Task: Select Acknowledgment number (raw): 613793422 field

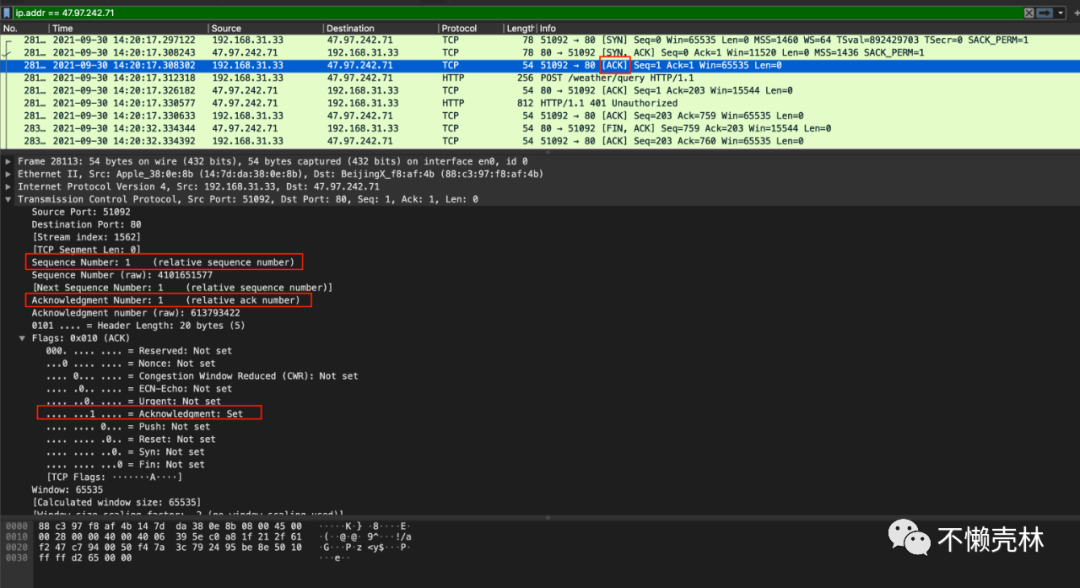Action: (136, 313)
